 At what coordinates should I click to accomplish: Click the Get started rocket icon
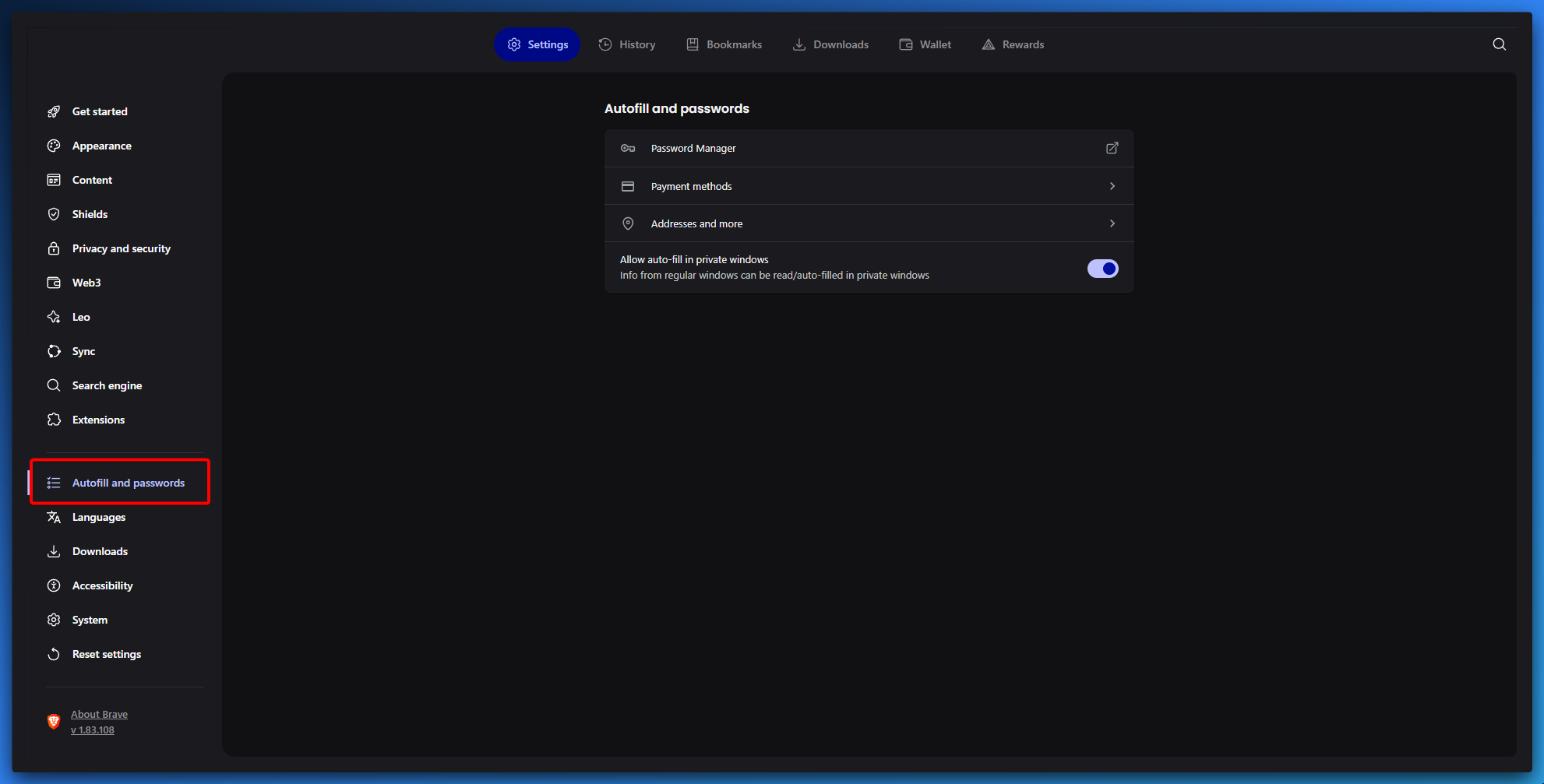point(54,111)
